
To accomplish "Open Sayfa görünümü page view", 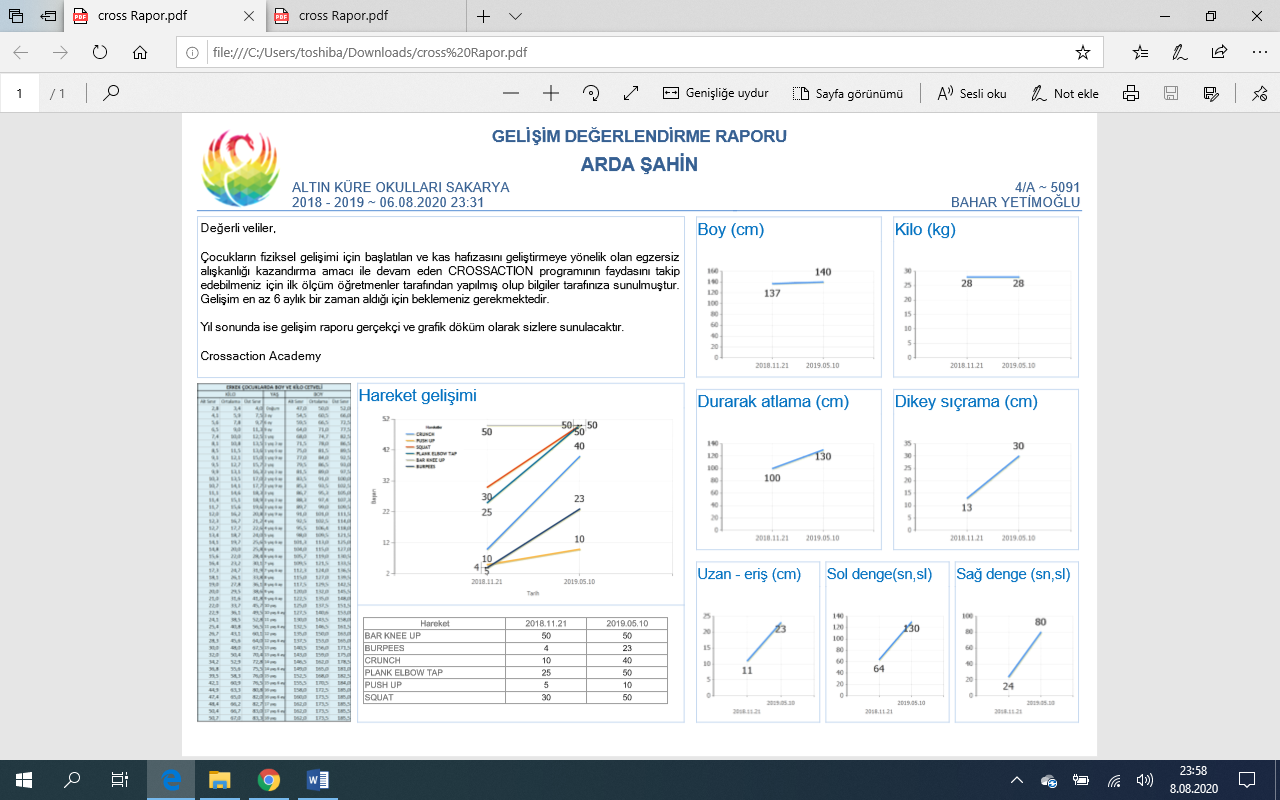I will (x=848, y=93).
